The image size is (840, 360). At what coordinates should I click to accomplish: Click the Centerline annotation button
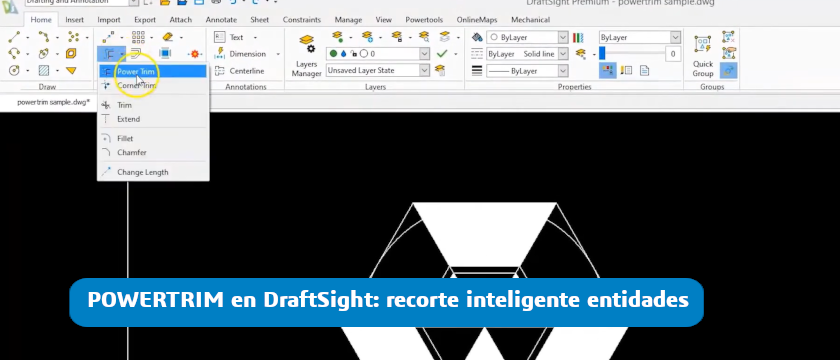point(239,71)
